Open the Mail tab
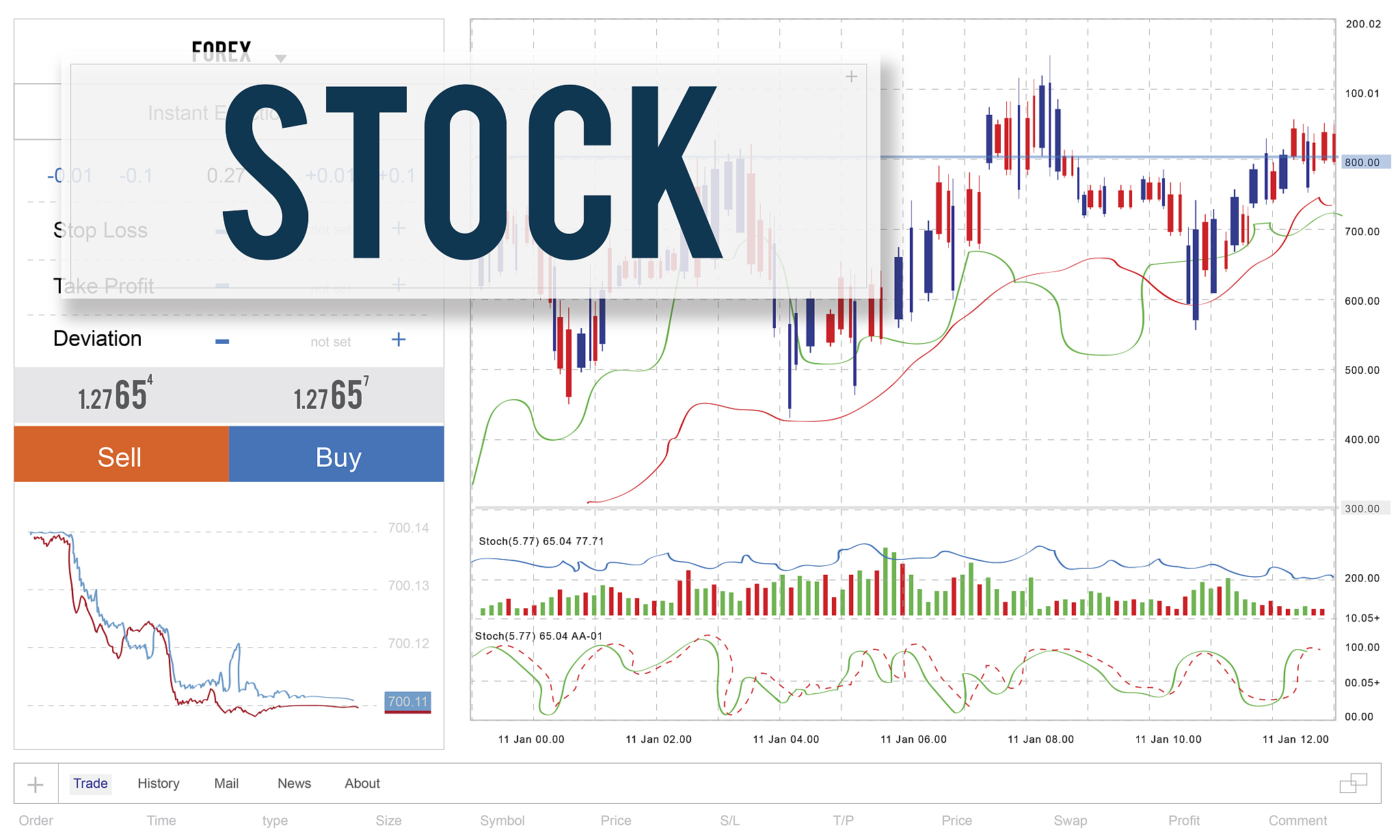Image resolution: width=1400 pixels, height=840 pixels. pos(226,784)
